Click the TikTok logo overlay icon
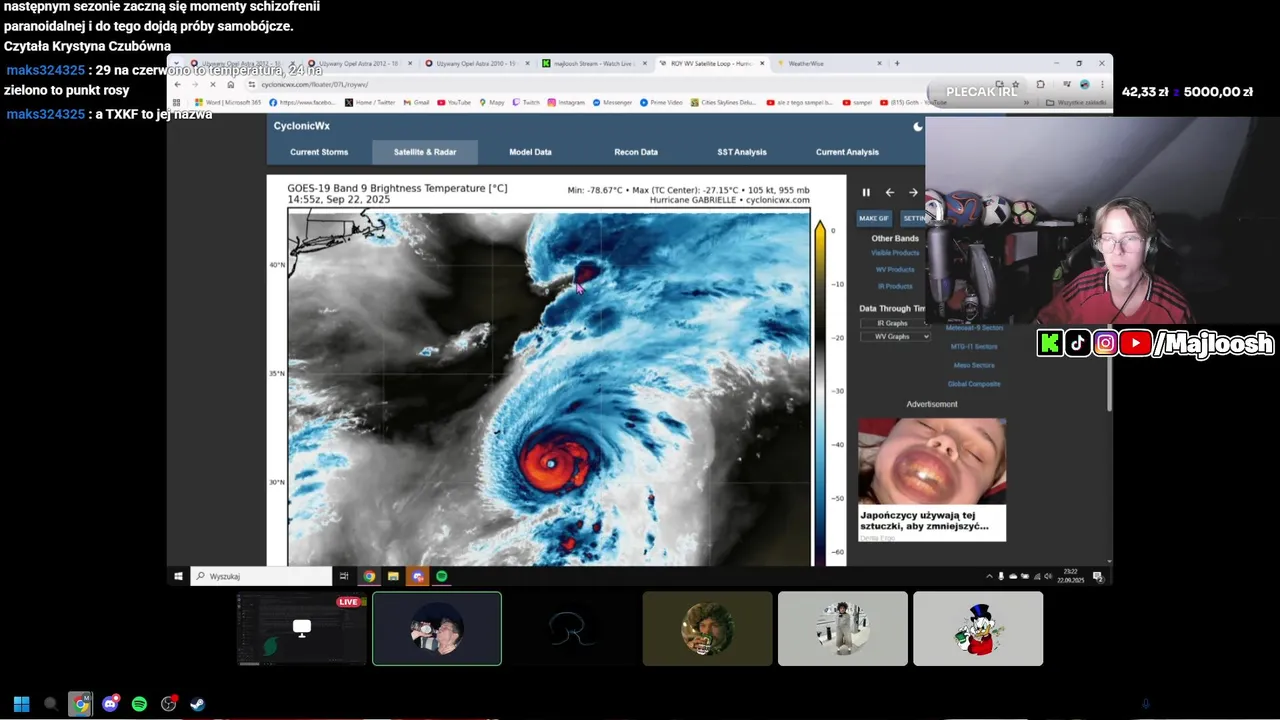This screenshot has width=1280, height=720. (1078, 344)
